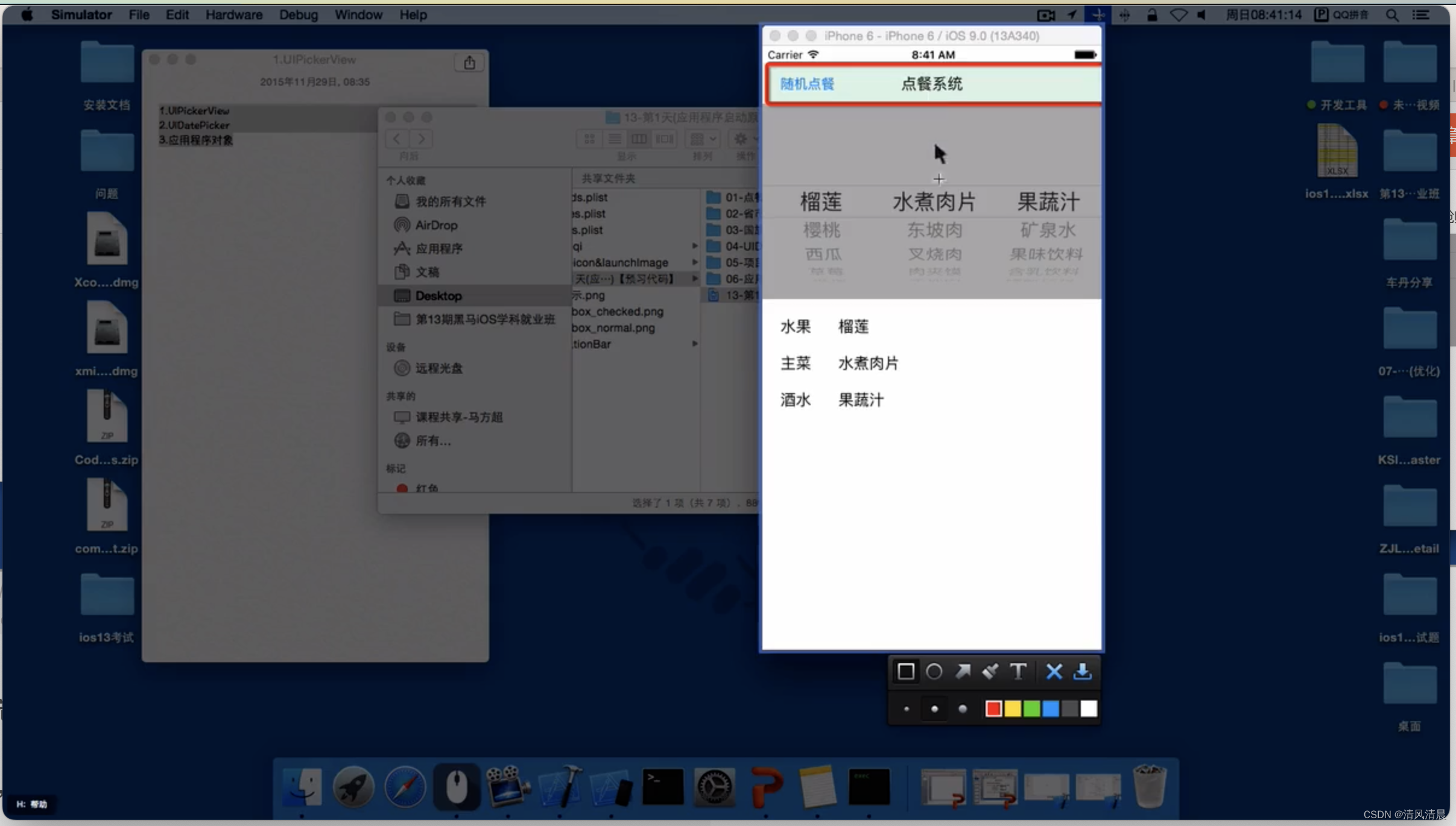Screen dimensions: 1456x826
Task: Select 文稿 in Finder sidebar
Action: (x=417, y=272)
